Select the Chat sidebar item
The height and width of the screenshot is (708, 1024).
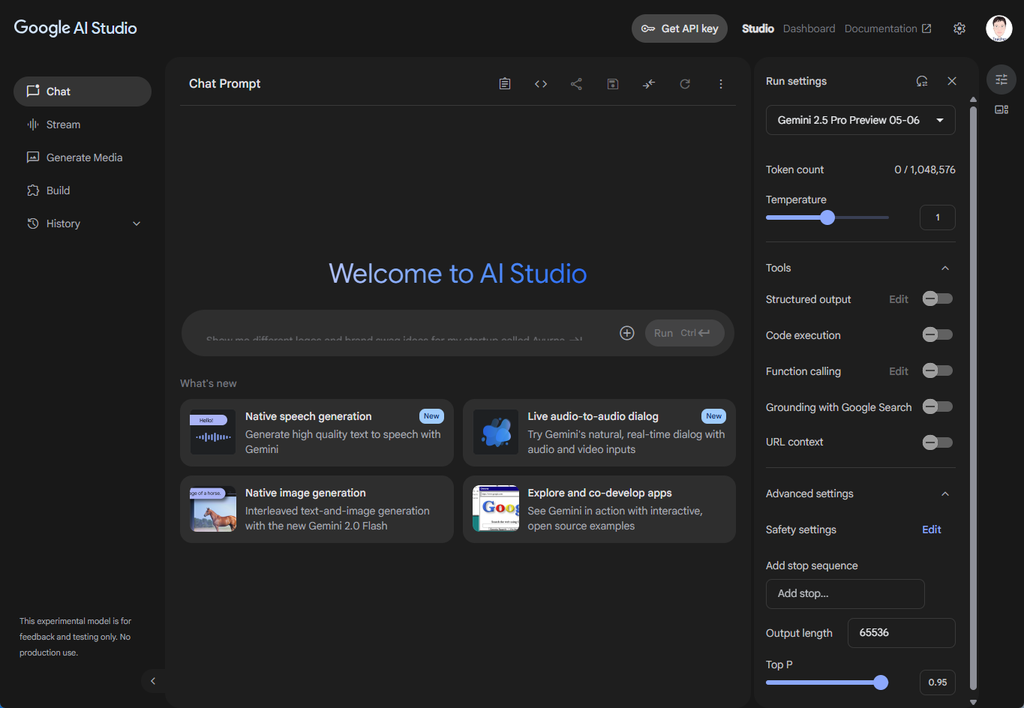point(82,91)
